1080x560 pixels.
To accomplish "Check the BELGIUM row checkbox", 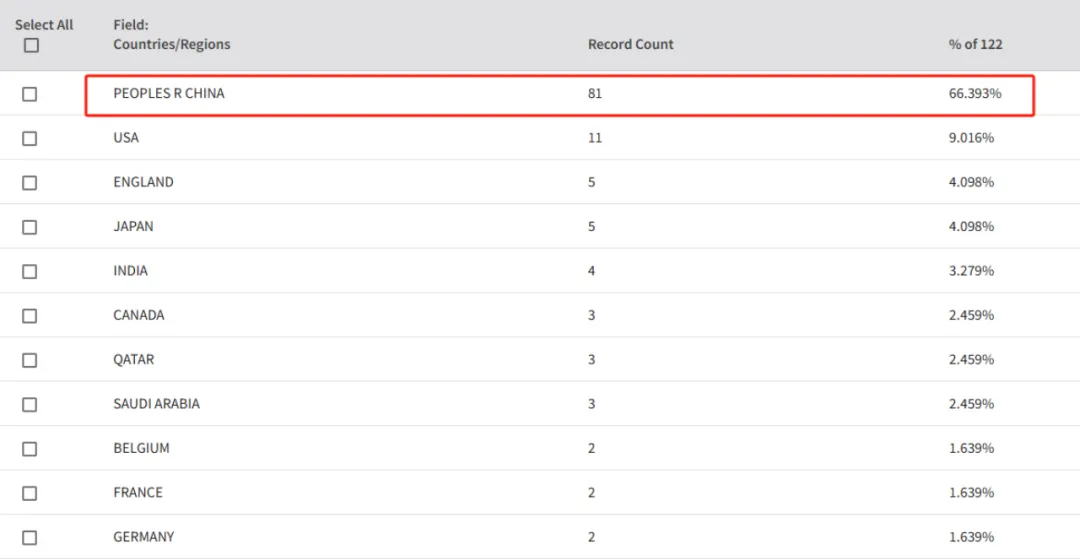I will 30,449.
